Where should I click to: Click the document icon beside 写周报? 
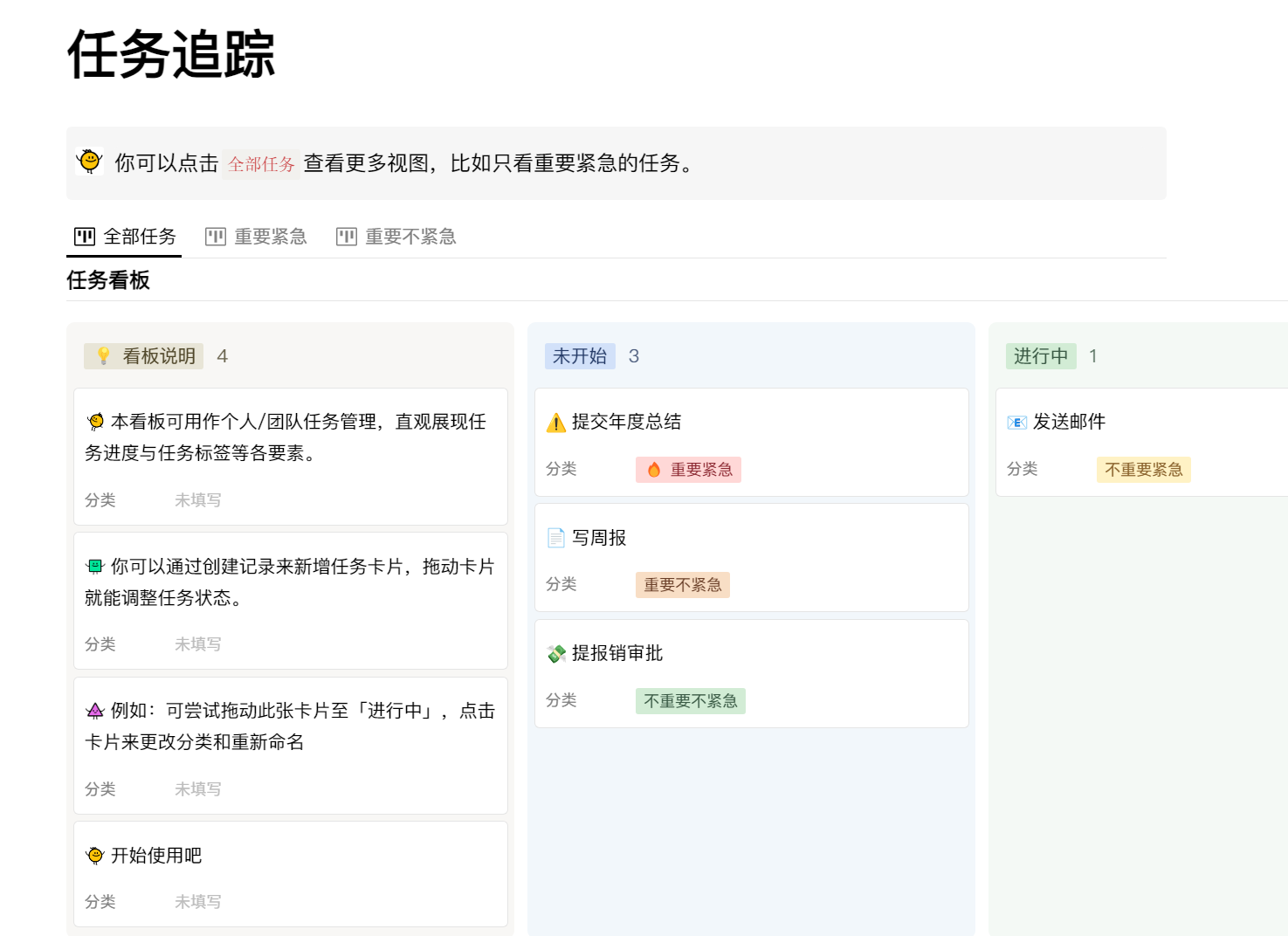(x=556, y=538)
